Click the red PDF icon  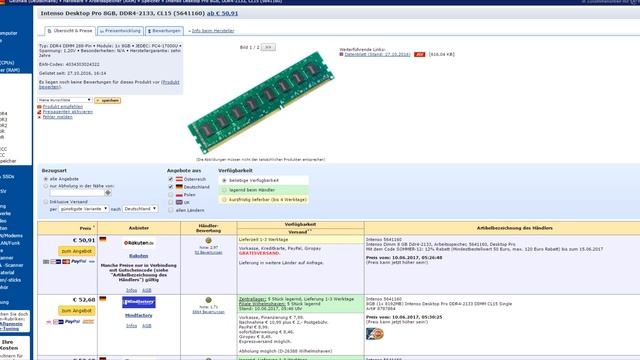420,54
